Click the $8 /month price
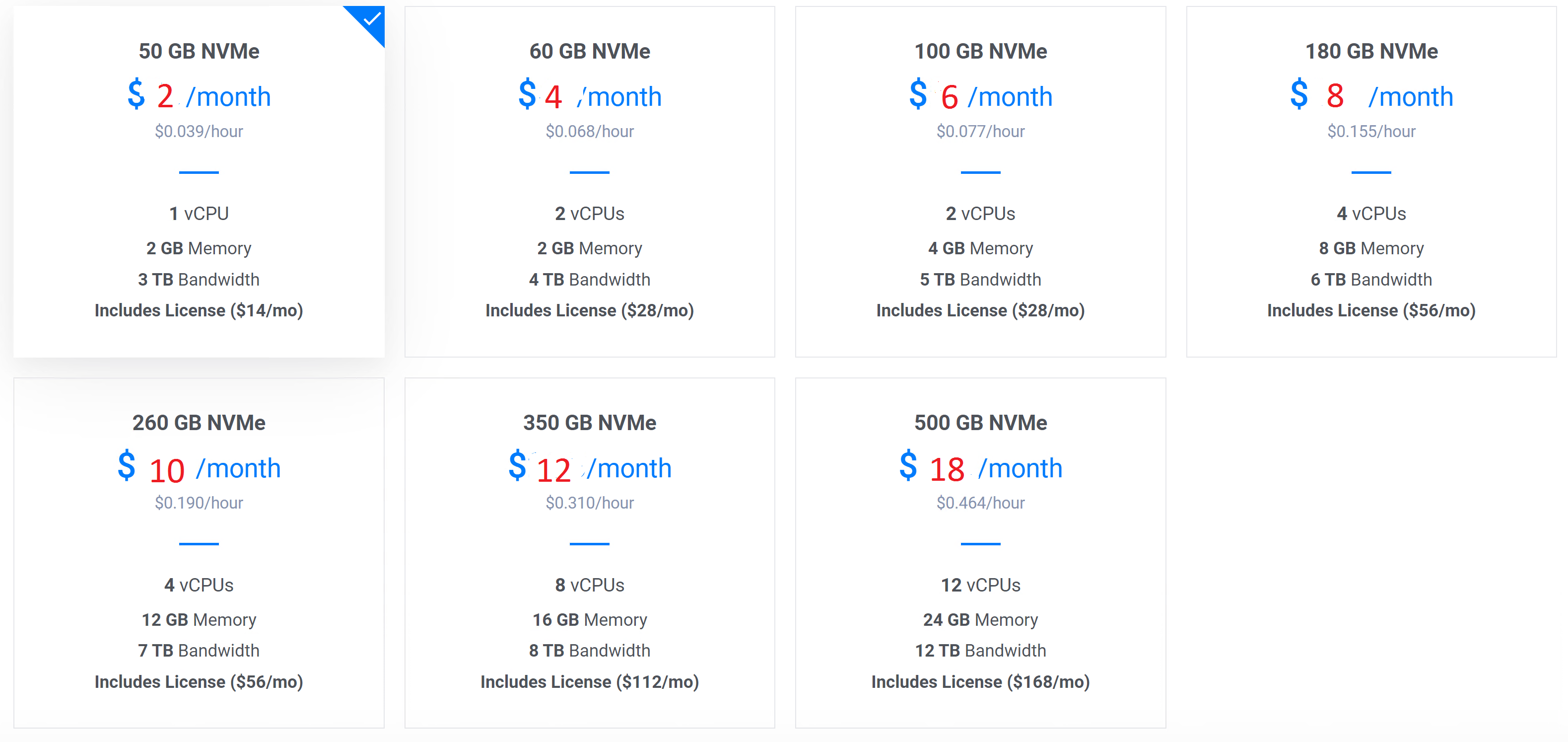Screen dimensions: 1568x742 pyautogui.click(x=1371, y=97)
